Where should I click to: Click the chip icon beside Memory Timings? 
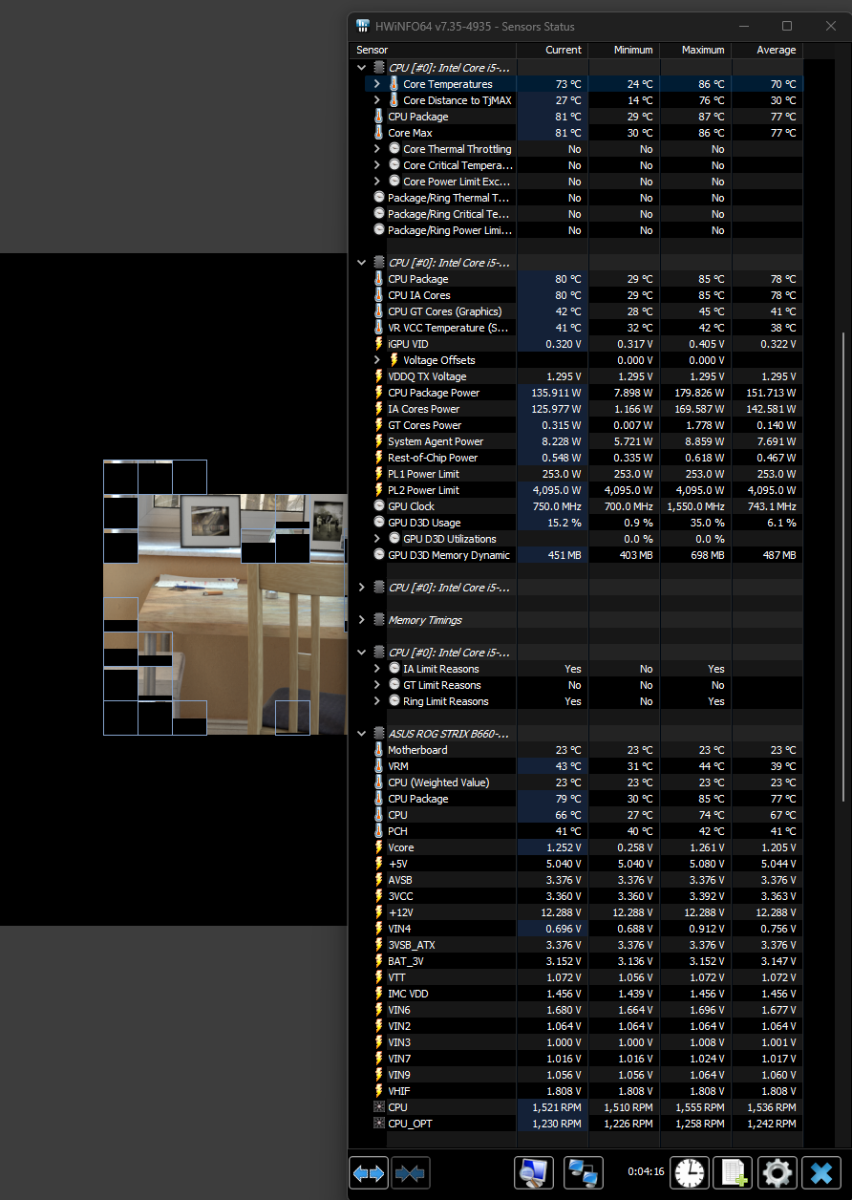click(x=379, y=620)
